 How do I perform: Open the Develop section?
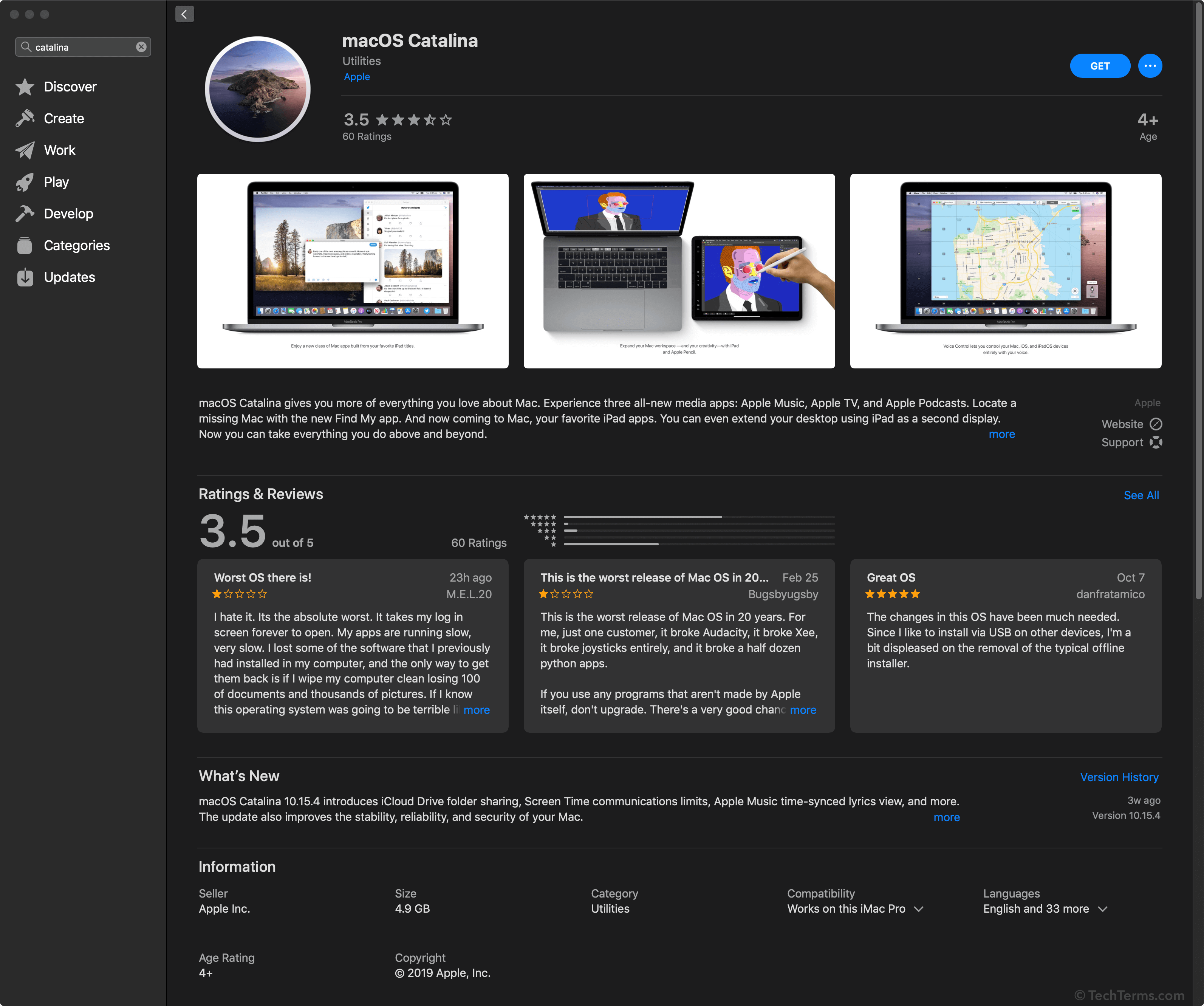(x=68, y=214)
